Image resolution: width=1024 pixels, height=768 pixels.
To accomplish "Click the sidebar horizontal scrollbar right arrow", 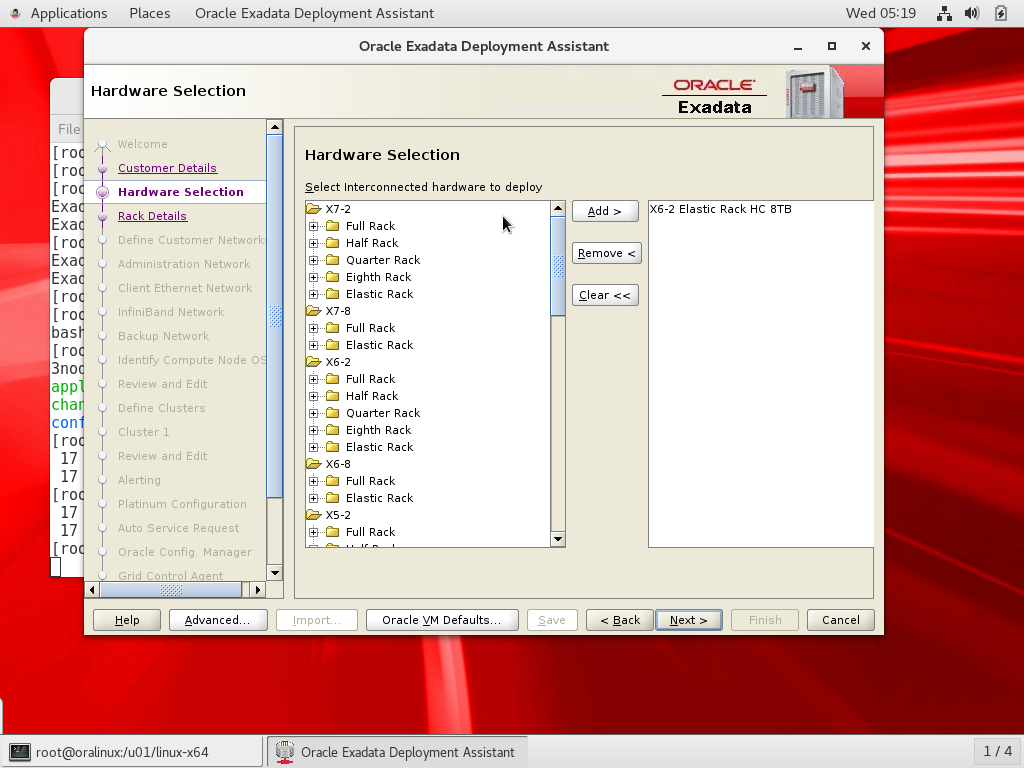I will click(259, 590).
